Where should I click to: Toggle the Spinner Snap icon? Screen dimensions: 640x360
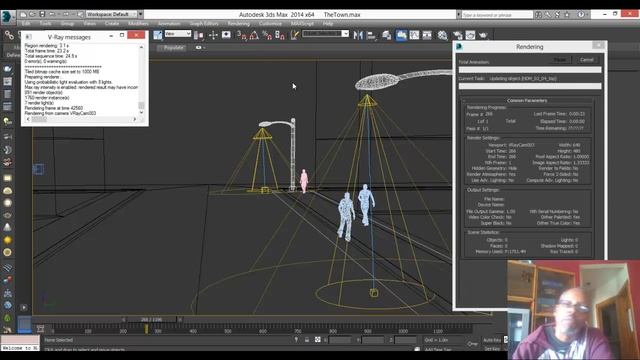click(x=280, y=36)
